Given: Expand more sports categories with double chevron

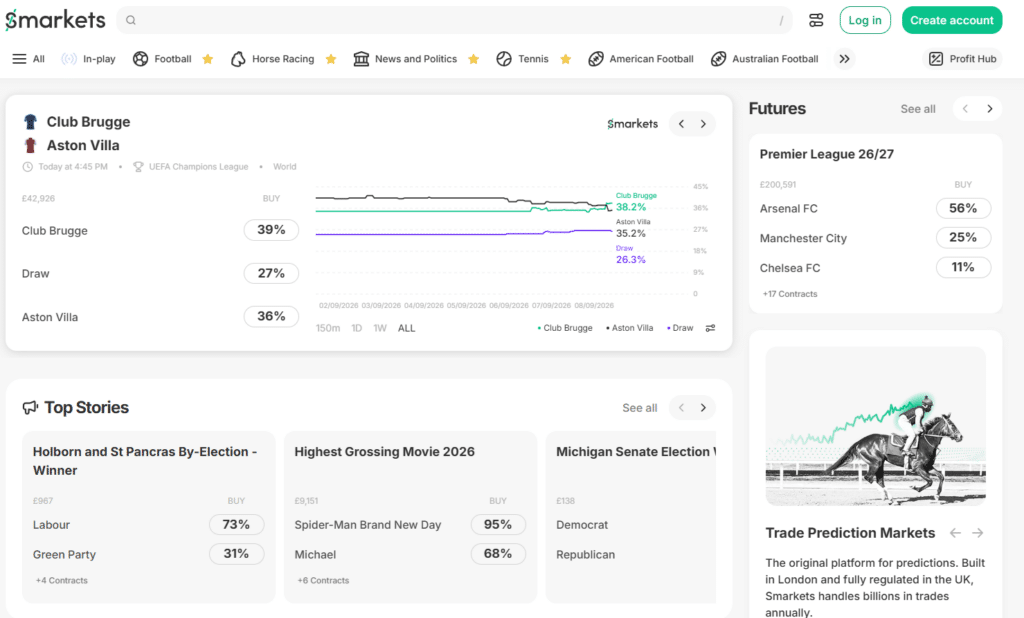Looking at the screenshot, I should pos(844,59).
